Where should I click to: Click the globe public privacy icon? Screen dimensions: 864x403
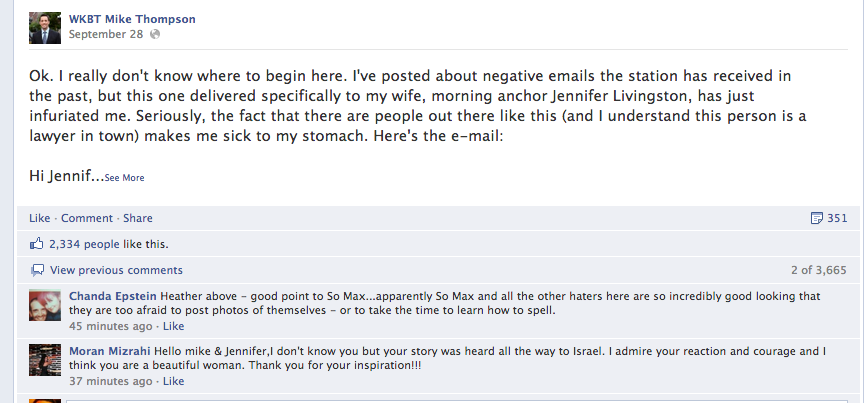click(155, 34)
